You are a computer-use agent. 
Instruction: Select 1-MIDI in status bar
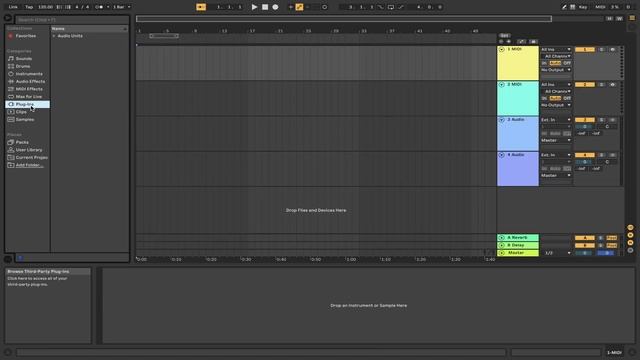pyautogui.click(x=614, y=352)
